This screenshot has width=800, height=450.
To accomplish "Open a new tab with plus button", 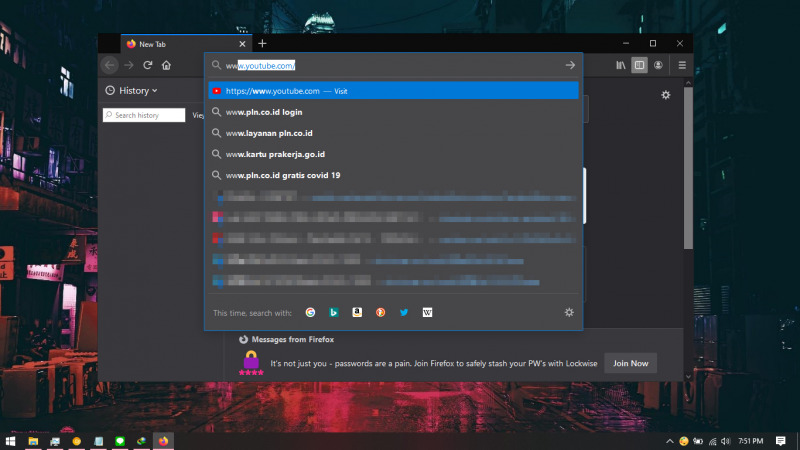I will click(x=262, y=44).
